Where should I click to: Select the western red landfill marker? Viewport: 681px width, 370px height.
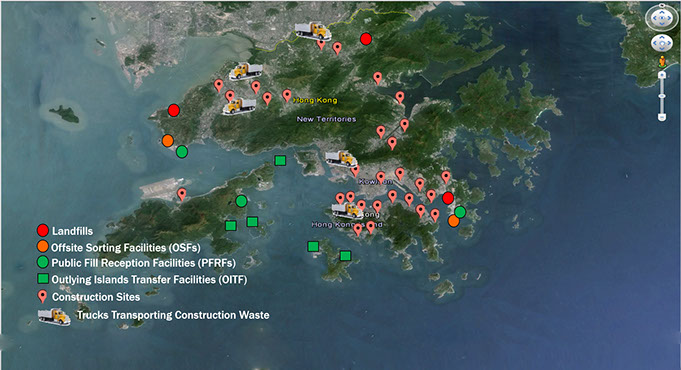[x=174, y=110]
